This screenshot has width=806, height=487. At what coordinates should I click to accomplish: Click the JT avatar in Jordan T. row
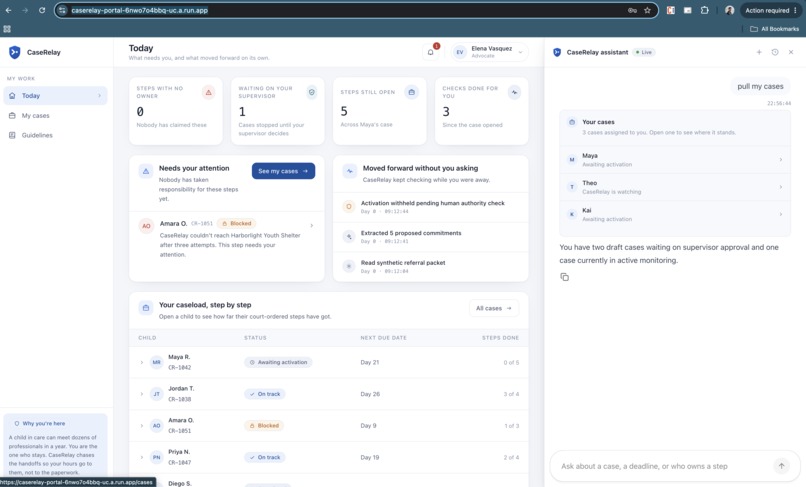(157, 394)
